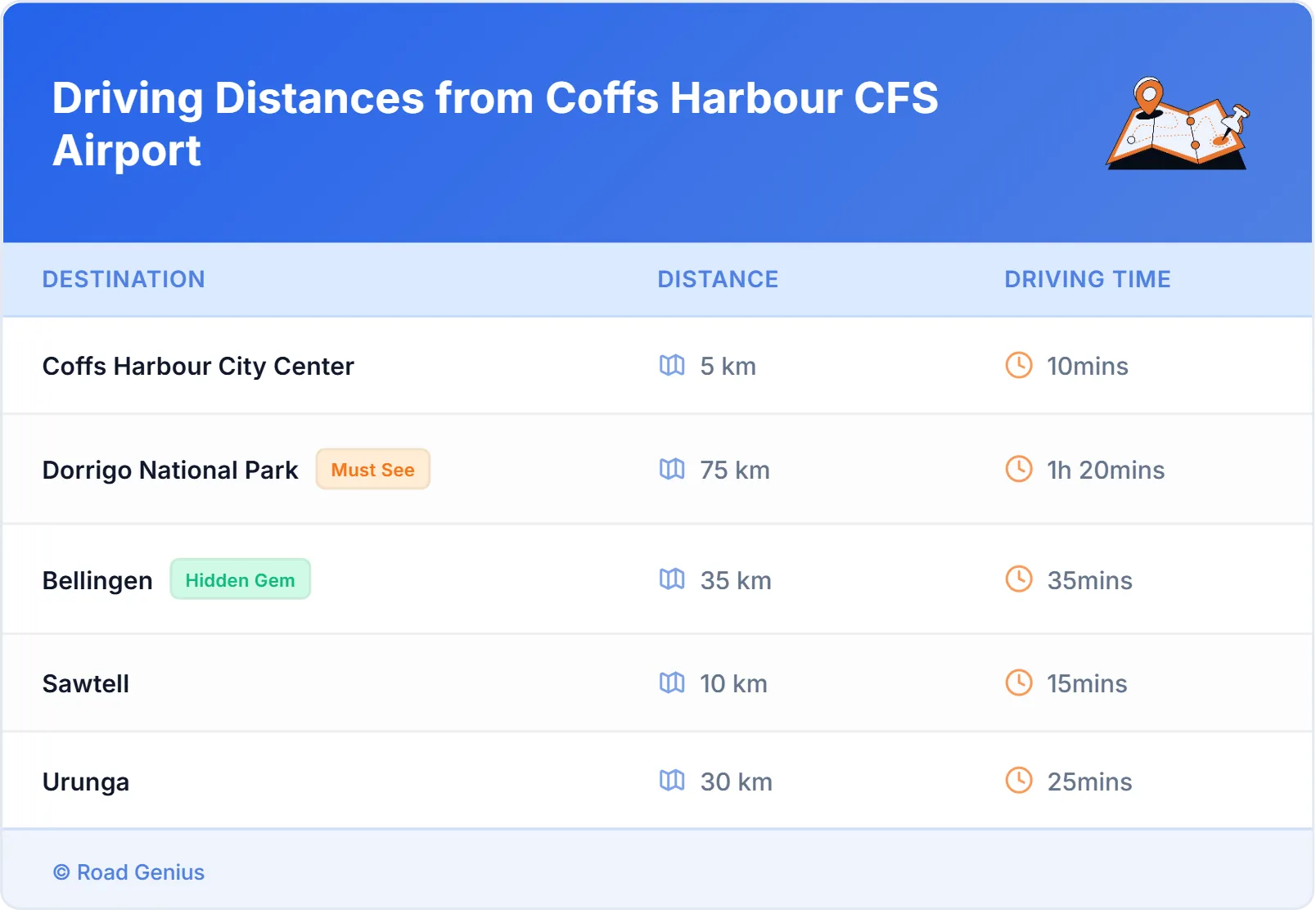Screen dimensions: 1316x910
Task: Click the 35mins driving time
Action: [x=1090, y=580]
